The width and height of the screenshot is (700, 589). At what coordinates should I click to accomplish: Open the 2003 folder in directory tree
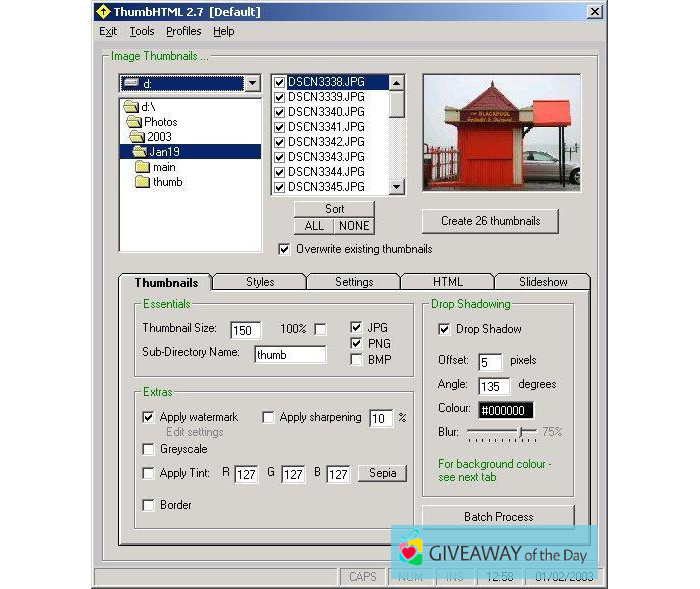(x=159, y=137)
